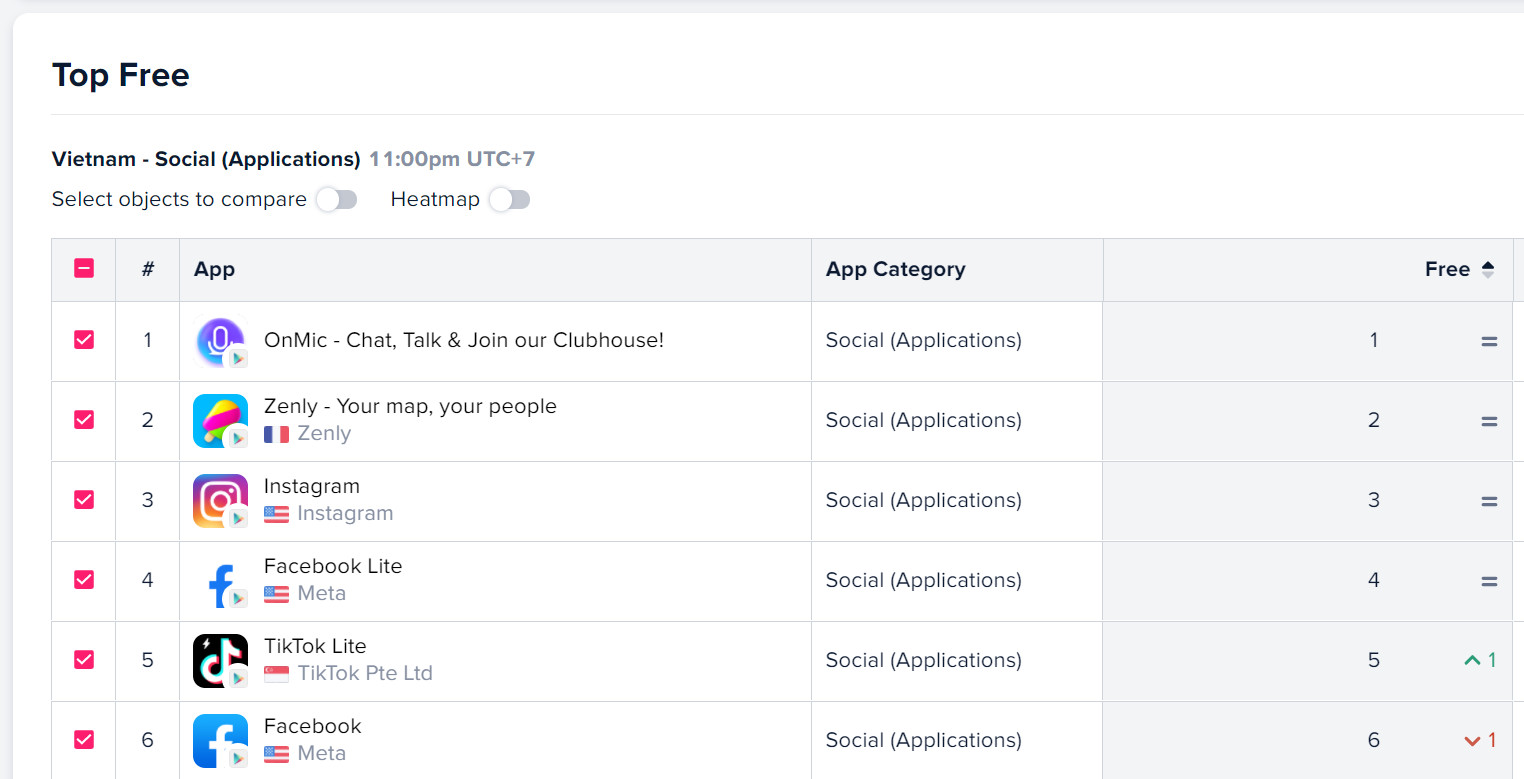Open the Zenly publisher link
Screen dimensions: 1524x779
[x=324, y=433]
